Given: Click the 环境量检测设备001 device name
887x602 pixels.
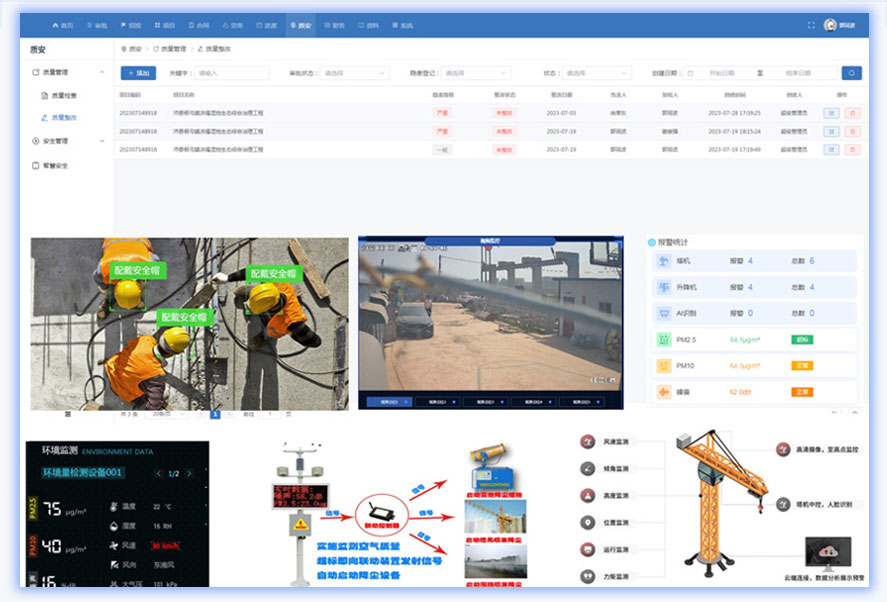Looking at the screenshot, I should coord(82,472).
